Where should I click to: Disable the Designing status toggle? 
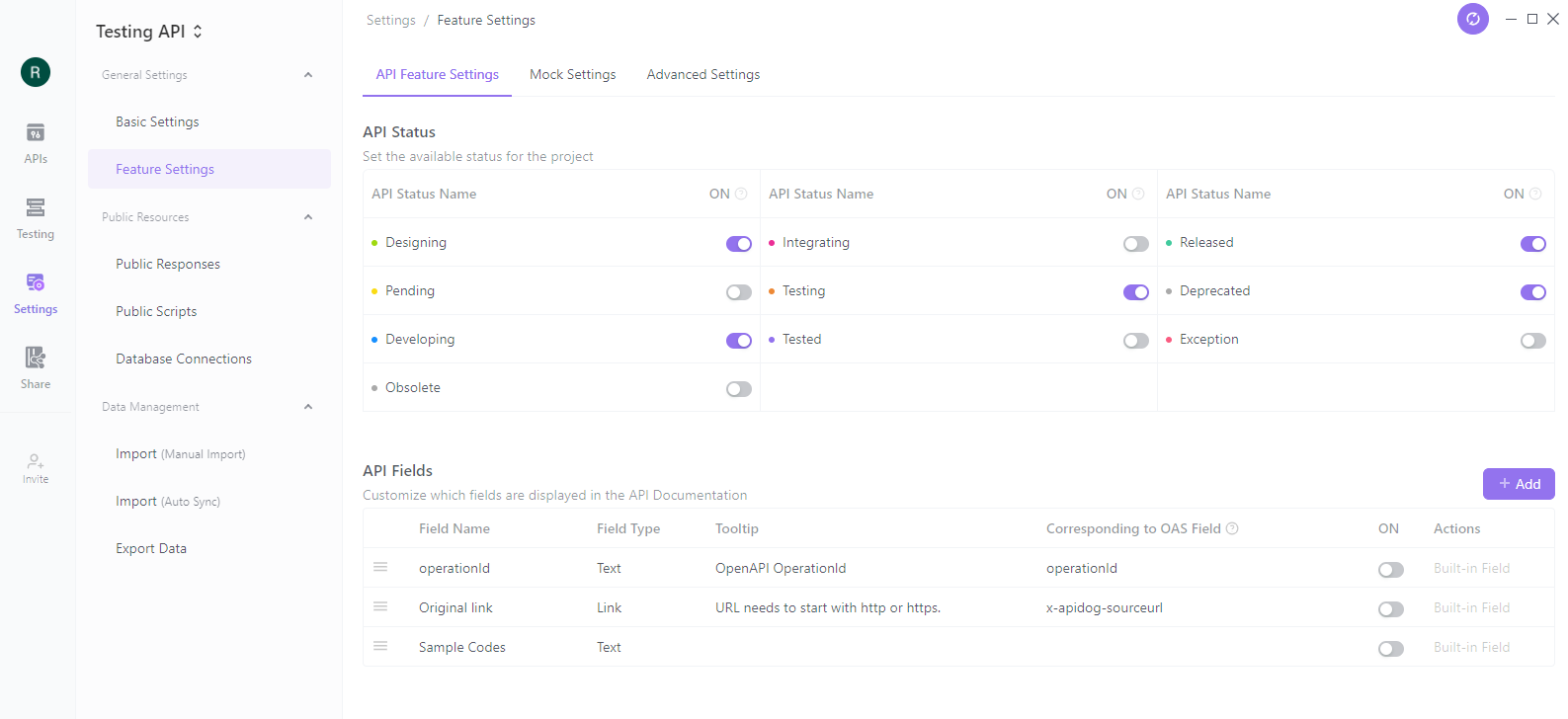pos(739,244)
